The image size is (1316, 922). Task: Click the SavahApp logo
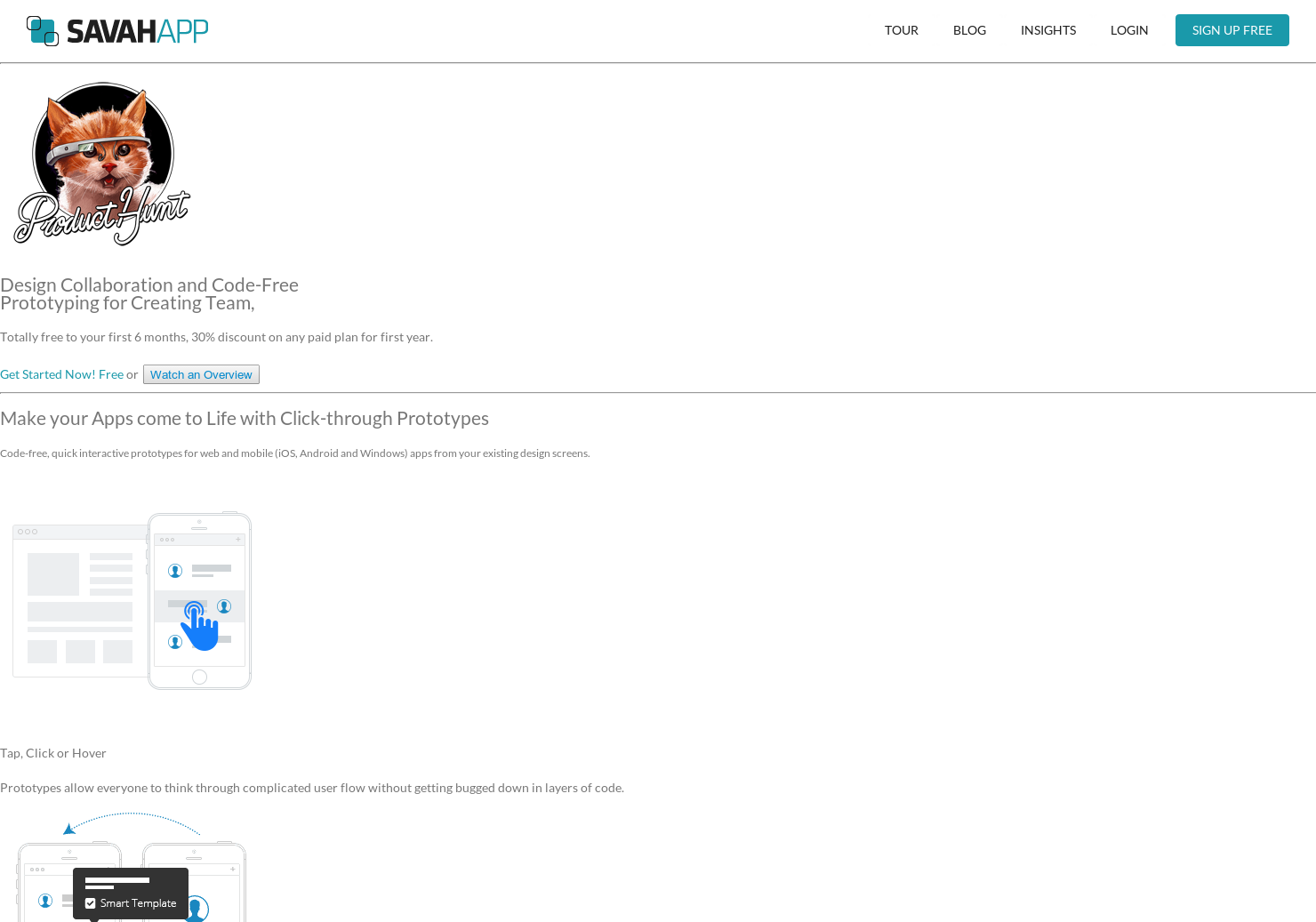click(116, 30)
